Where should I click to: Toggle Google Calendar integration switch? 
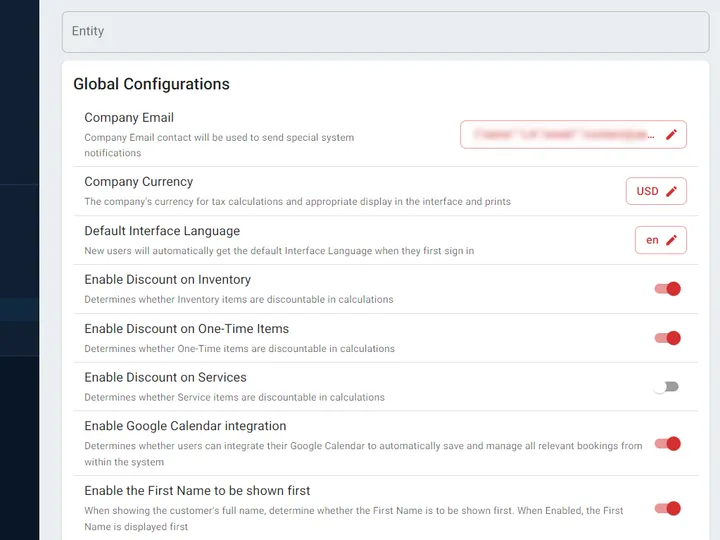coord(668,444)
